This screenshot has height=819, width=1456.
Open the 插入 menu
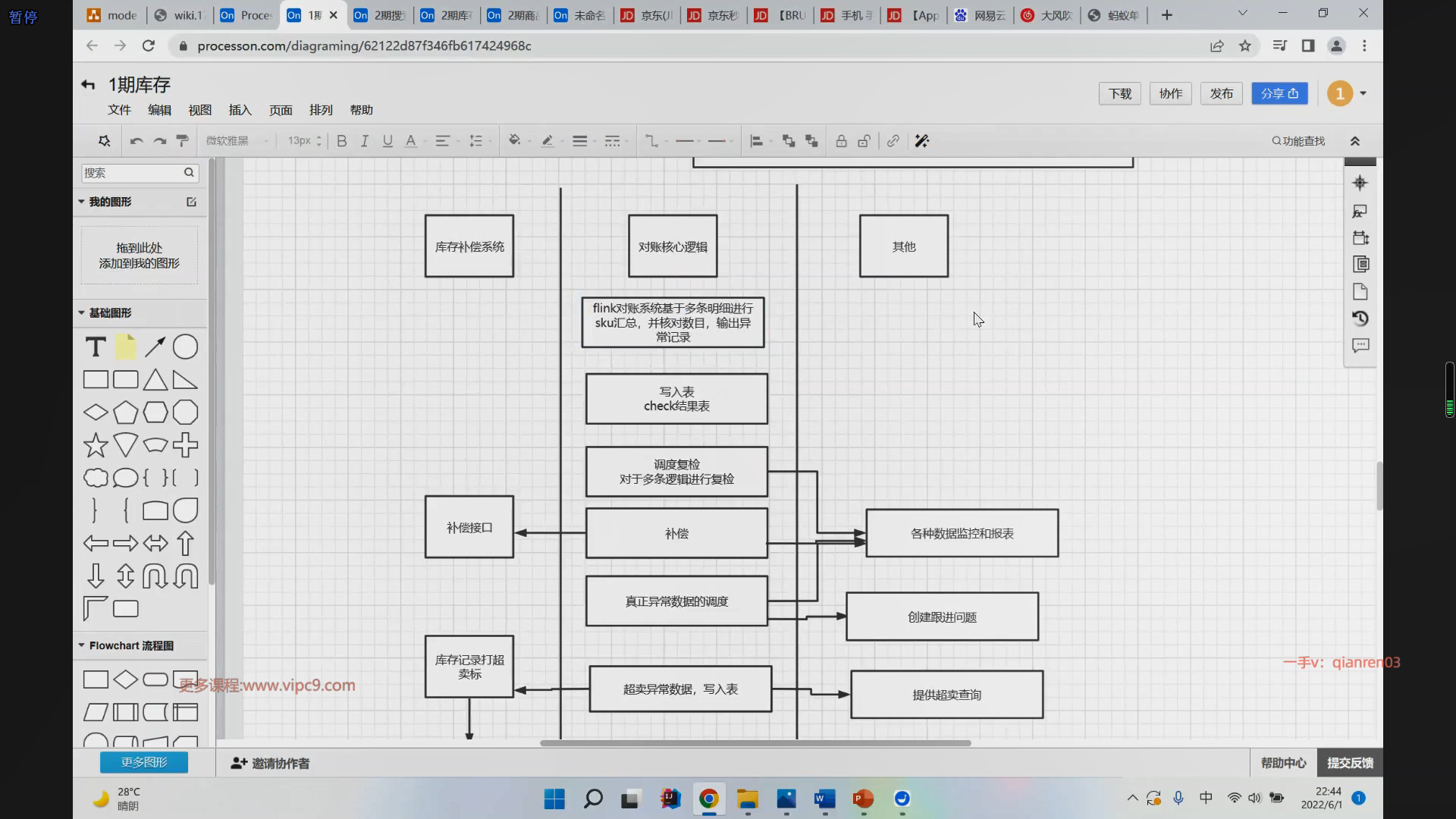[x=240, y=110]
